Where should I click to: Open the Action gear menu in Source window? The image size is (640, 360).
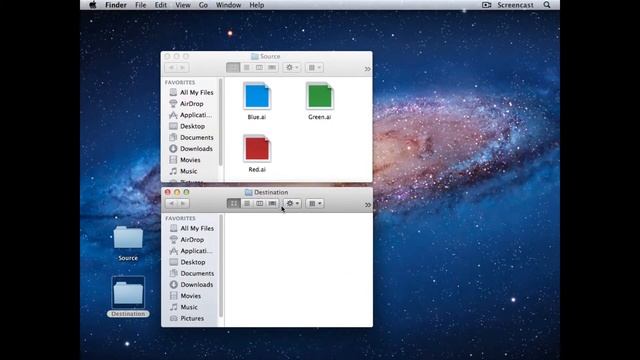[x=292, y=67]
